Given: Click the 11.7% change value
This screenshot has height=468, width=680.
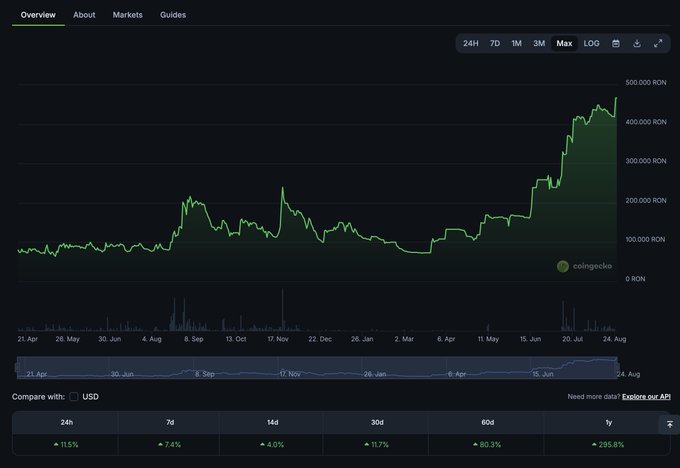Looking at the screenshot, I should tap(376, 445).
